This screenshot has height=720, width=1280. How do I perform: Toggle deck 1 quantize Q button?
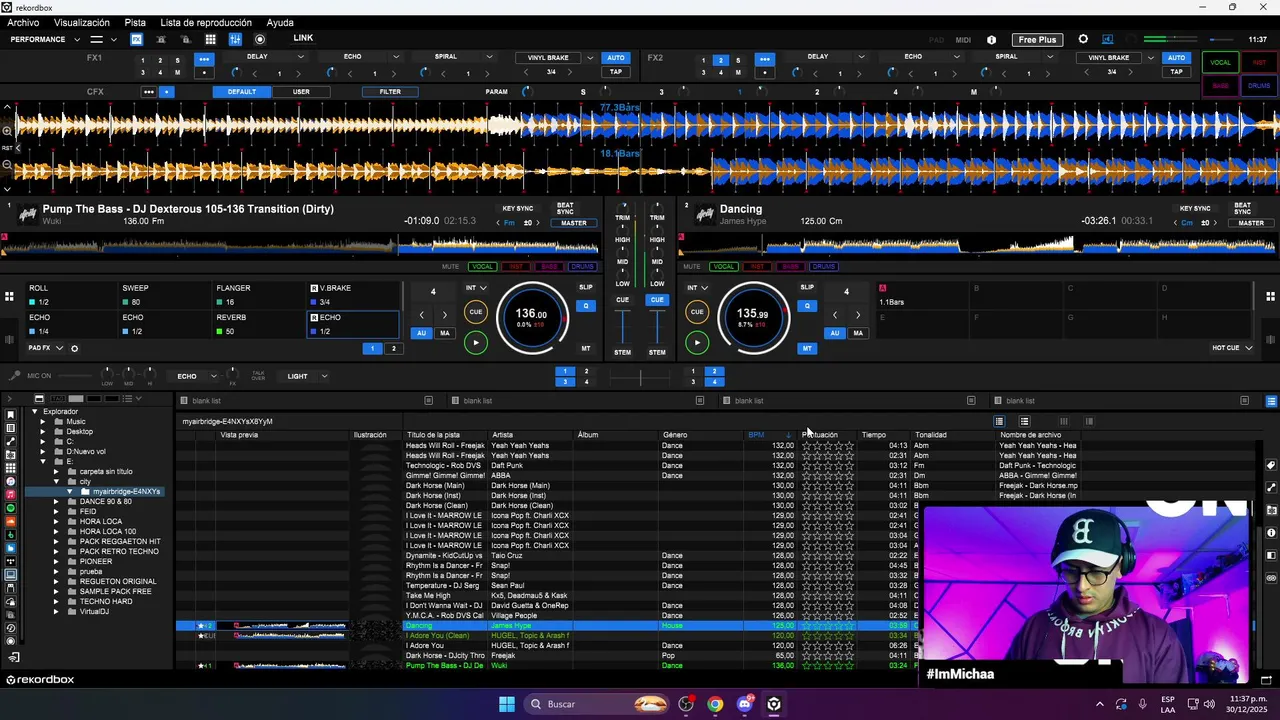pyautogui.click(x=586, y=306)
